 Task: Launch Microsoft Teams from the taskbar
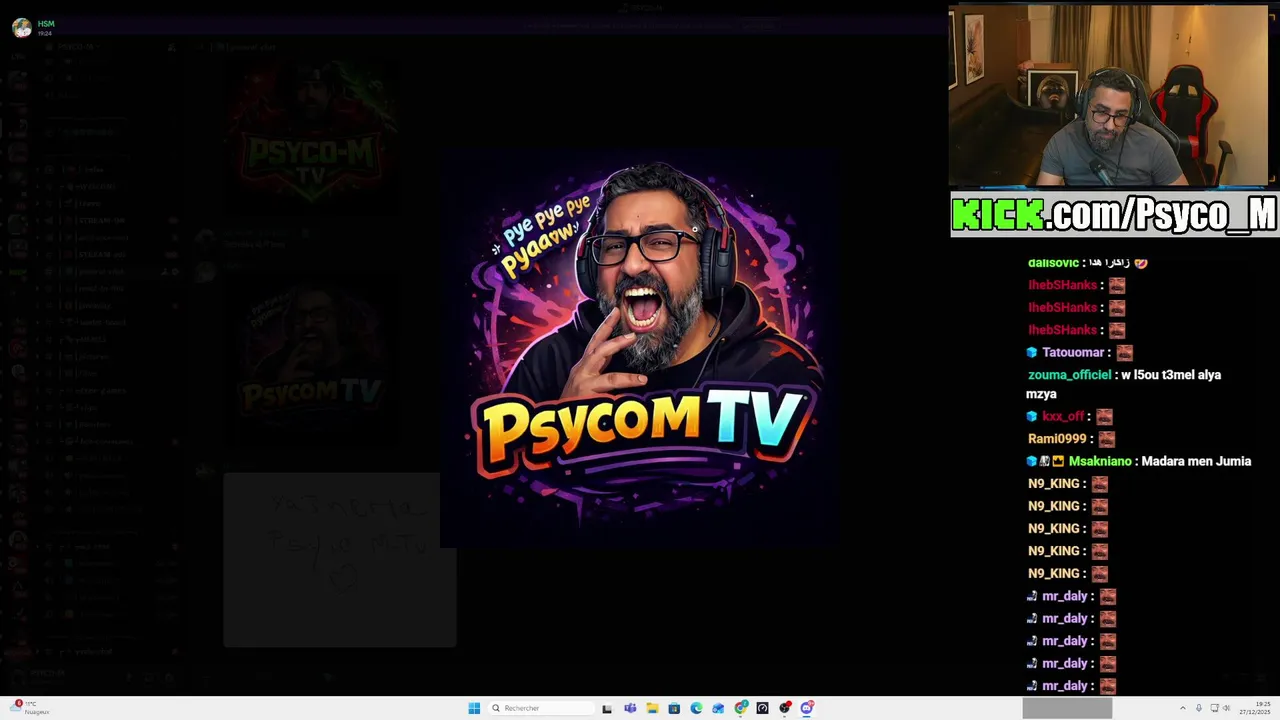click(x=630, y=708)
